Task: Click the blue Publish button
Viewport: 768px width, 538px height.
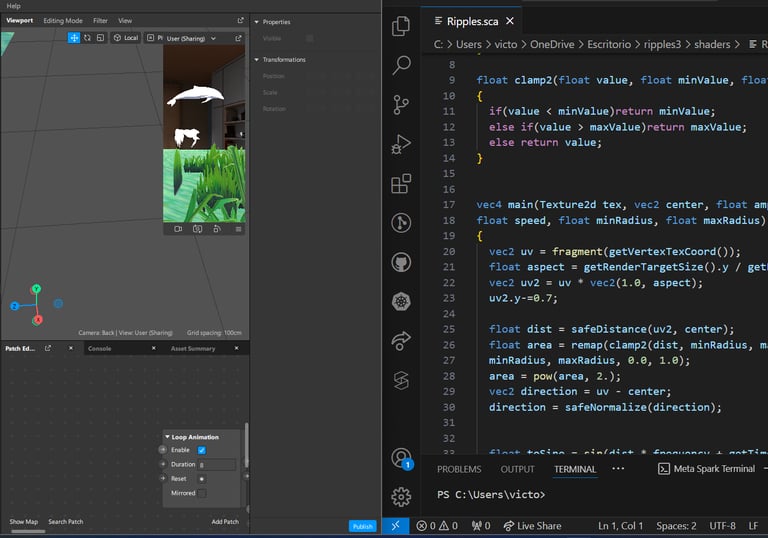Action: tap(362, 526)
